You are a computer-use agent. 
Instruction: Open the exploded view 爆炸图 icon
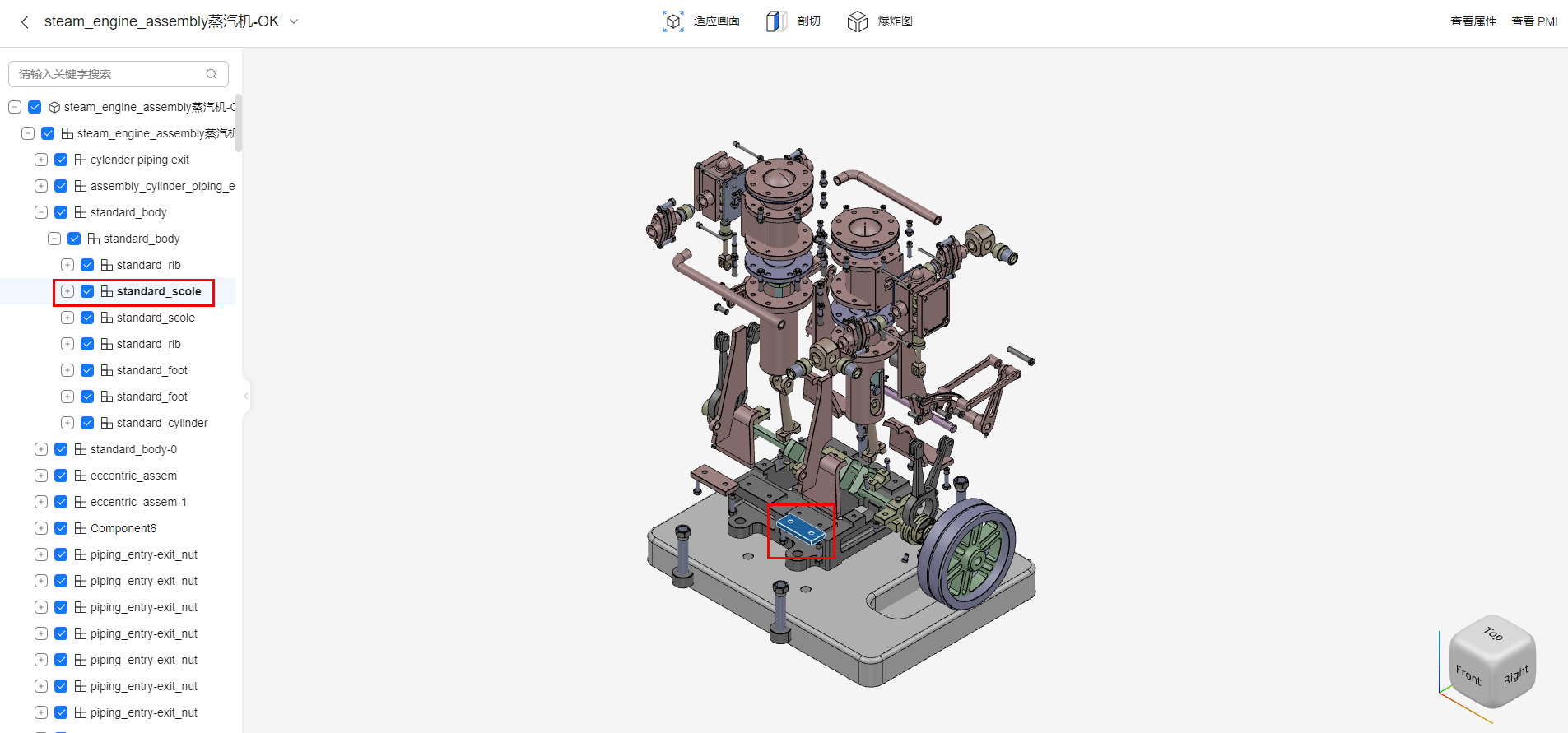point(858,21)
